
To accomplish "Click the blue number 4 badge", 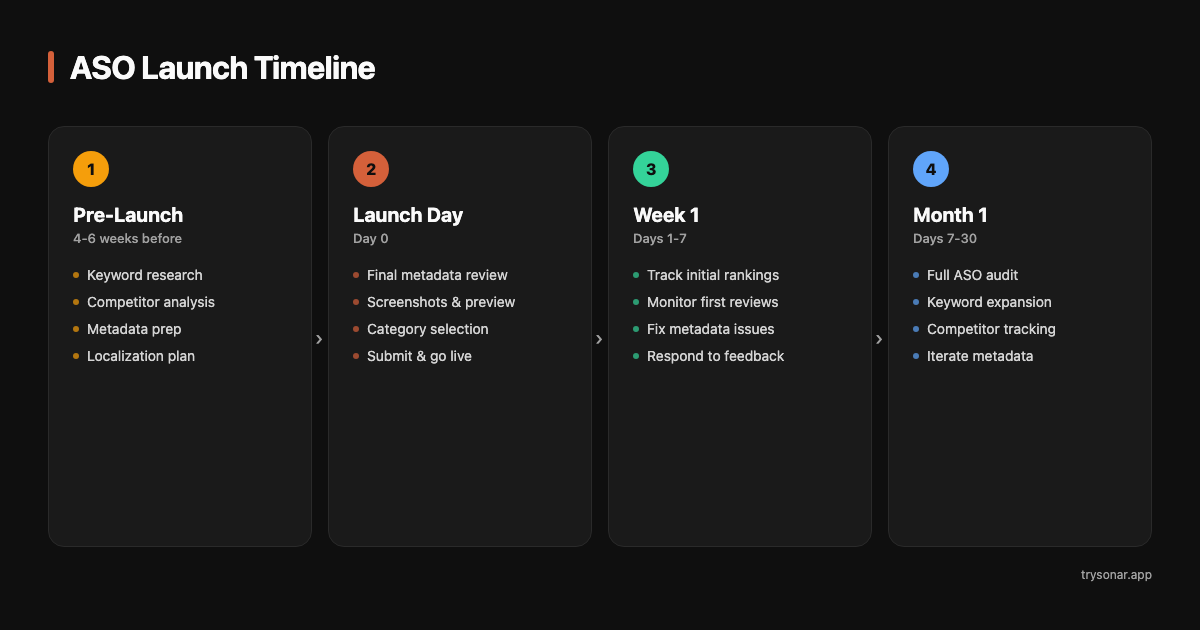I will (x=931, y=168).
